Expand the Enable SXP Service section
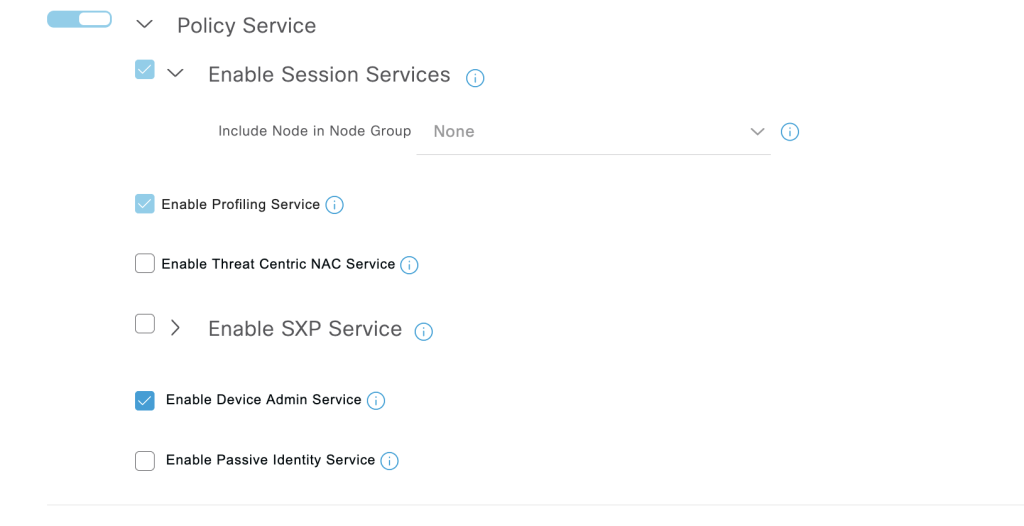Viewport: 1024px width, 526px height. (175, 328)
